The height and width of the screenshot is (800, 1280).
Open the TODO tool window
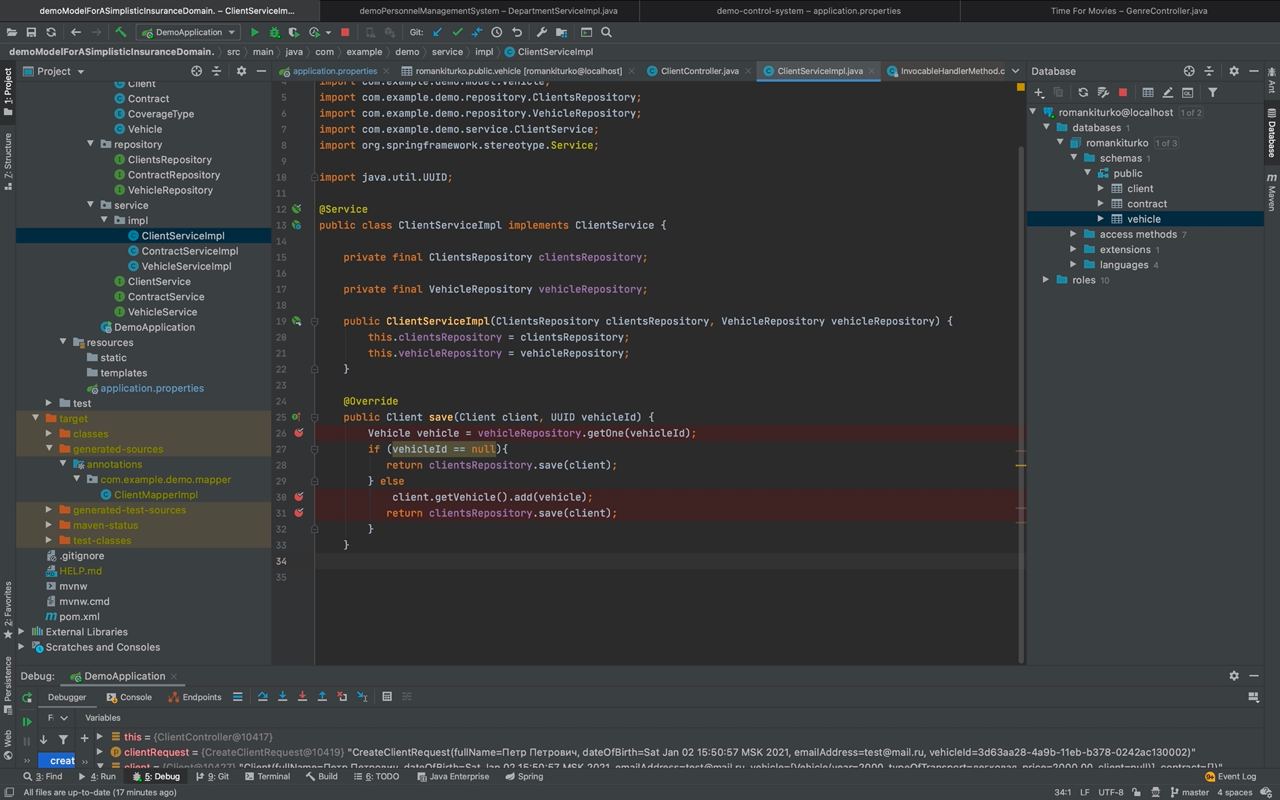coord(376,776)
